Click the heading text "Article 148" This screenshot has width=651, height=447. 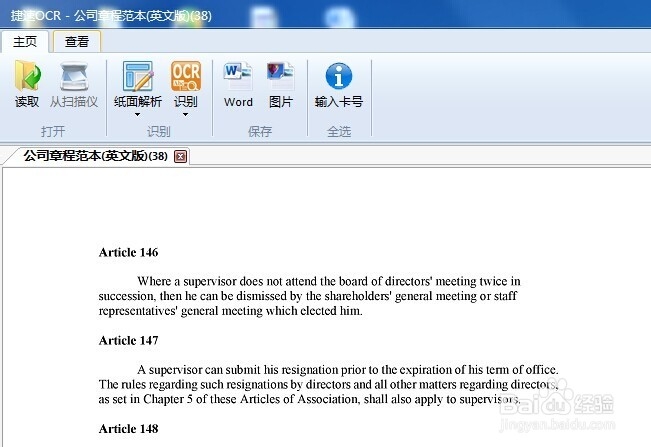[x=128, y=428]
